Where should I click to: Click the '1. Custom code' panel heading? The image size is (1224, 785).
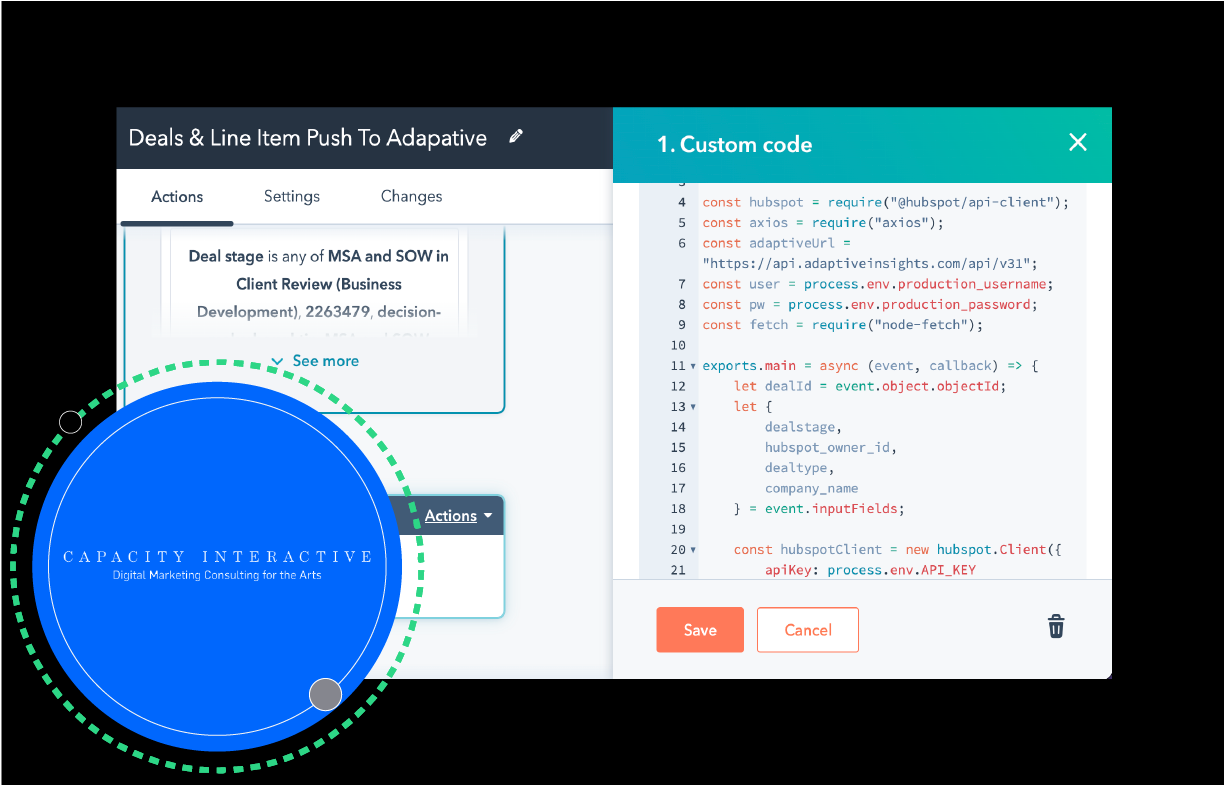click(734, 144)
